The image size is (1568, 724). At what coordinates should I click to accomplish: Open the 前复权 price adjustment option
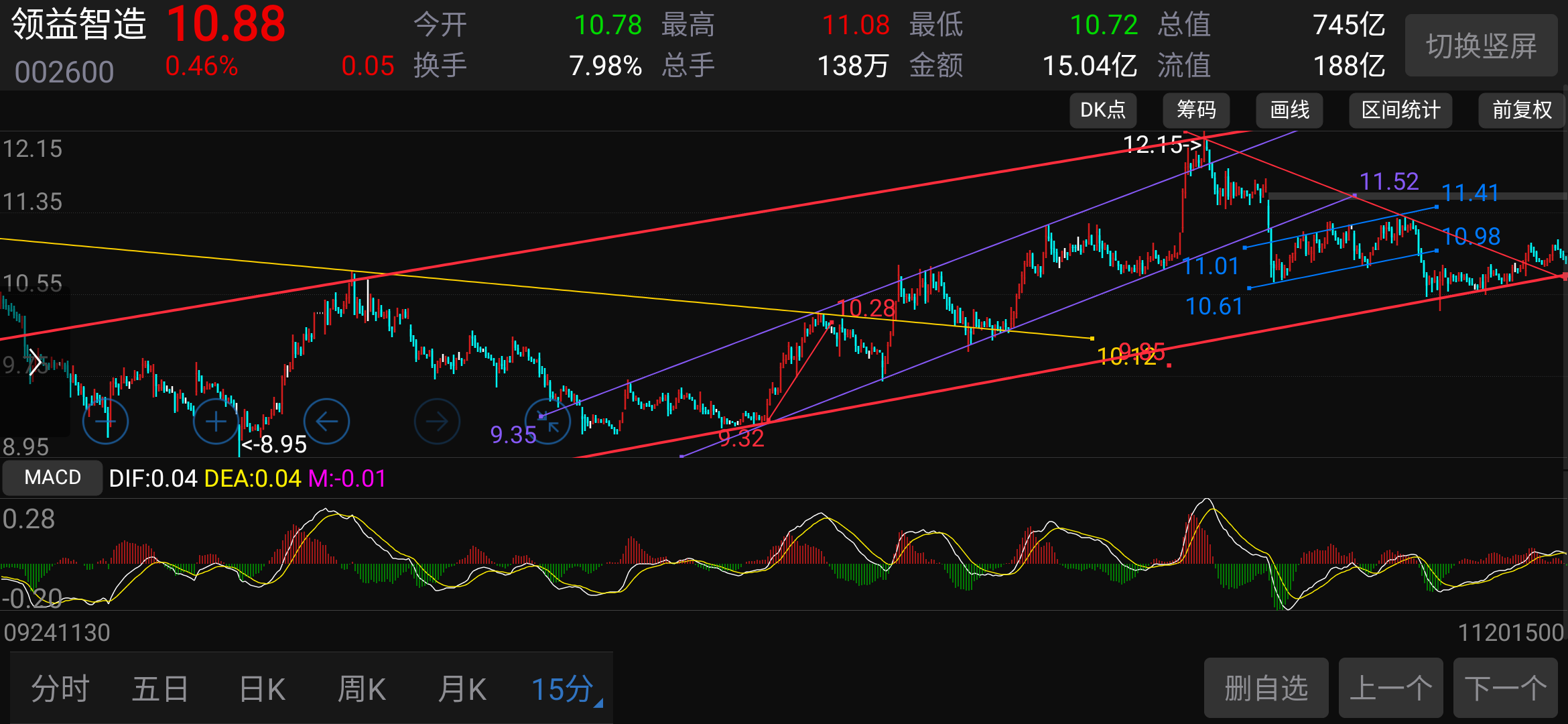point(1522,110)
